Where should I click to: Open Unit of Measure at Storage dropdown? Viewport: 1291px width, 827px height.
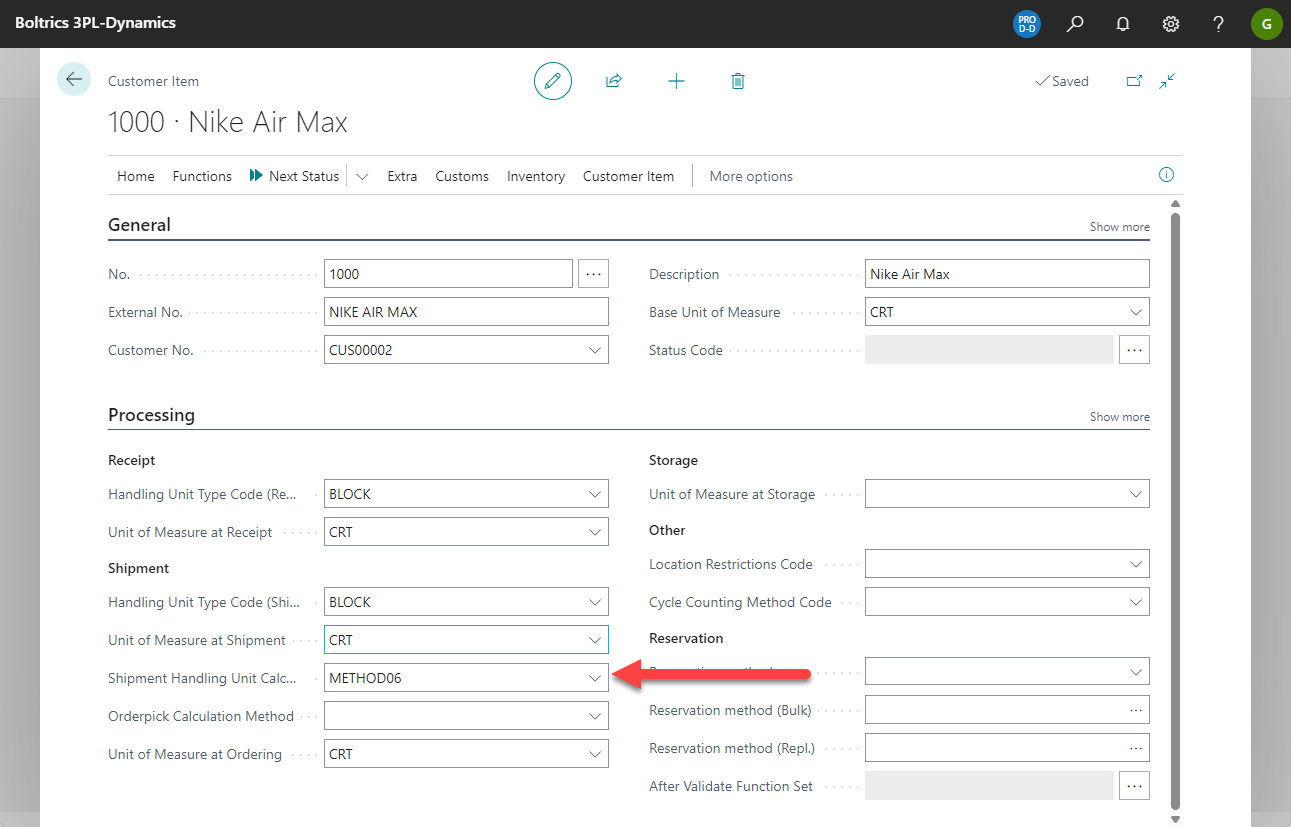(x=1136, y=494)
